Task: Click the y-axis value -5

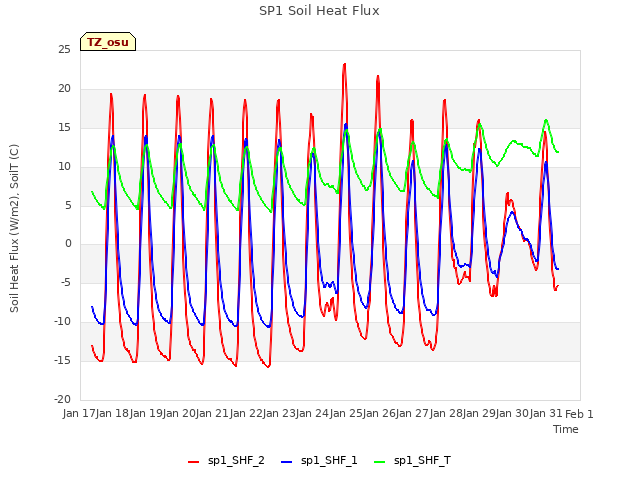Action: [x=65, y=283]
